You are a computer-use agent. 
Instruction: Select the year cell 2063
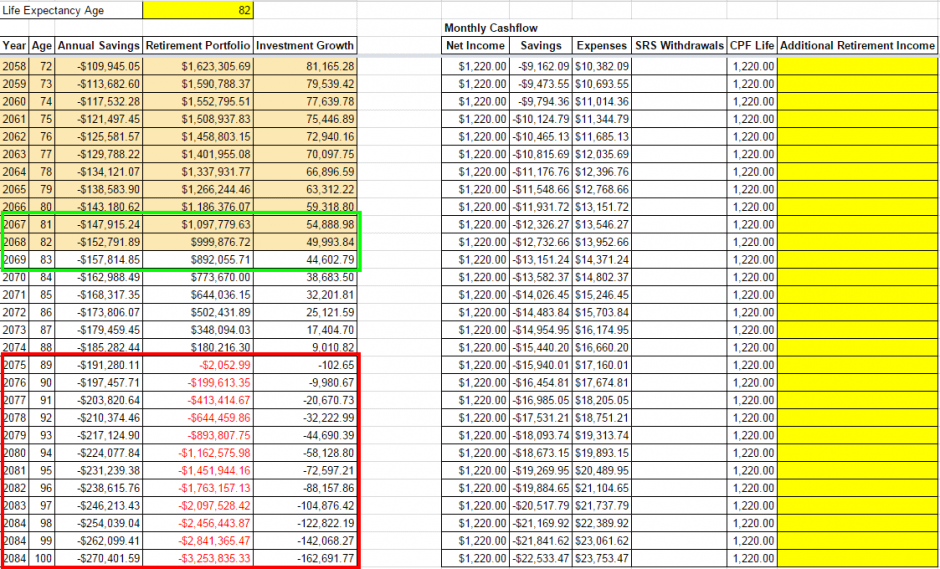14,154
